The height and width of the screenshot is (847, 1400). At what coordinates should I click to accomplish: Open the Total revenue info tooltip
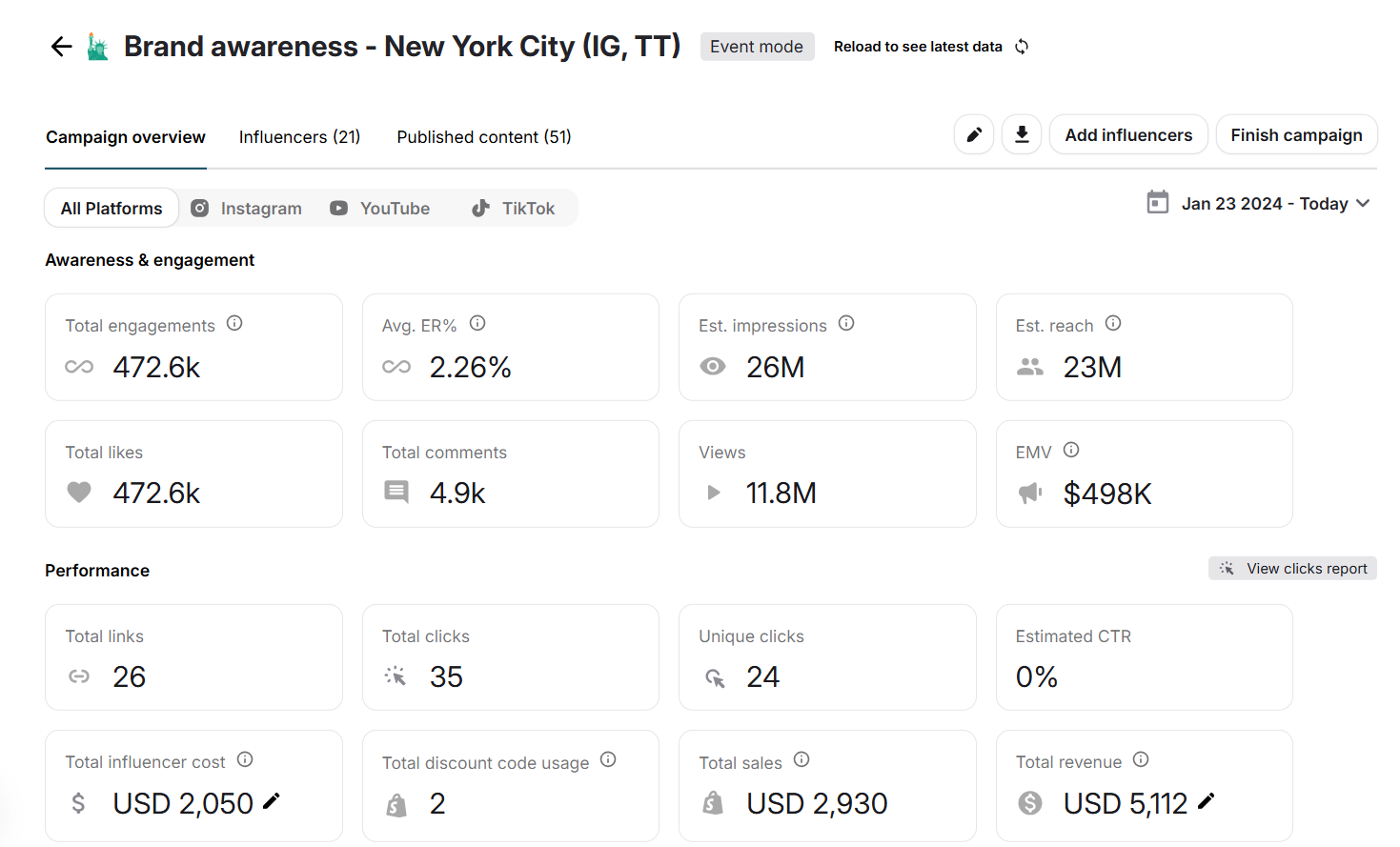1141,759
